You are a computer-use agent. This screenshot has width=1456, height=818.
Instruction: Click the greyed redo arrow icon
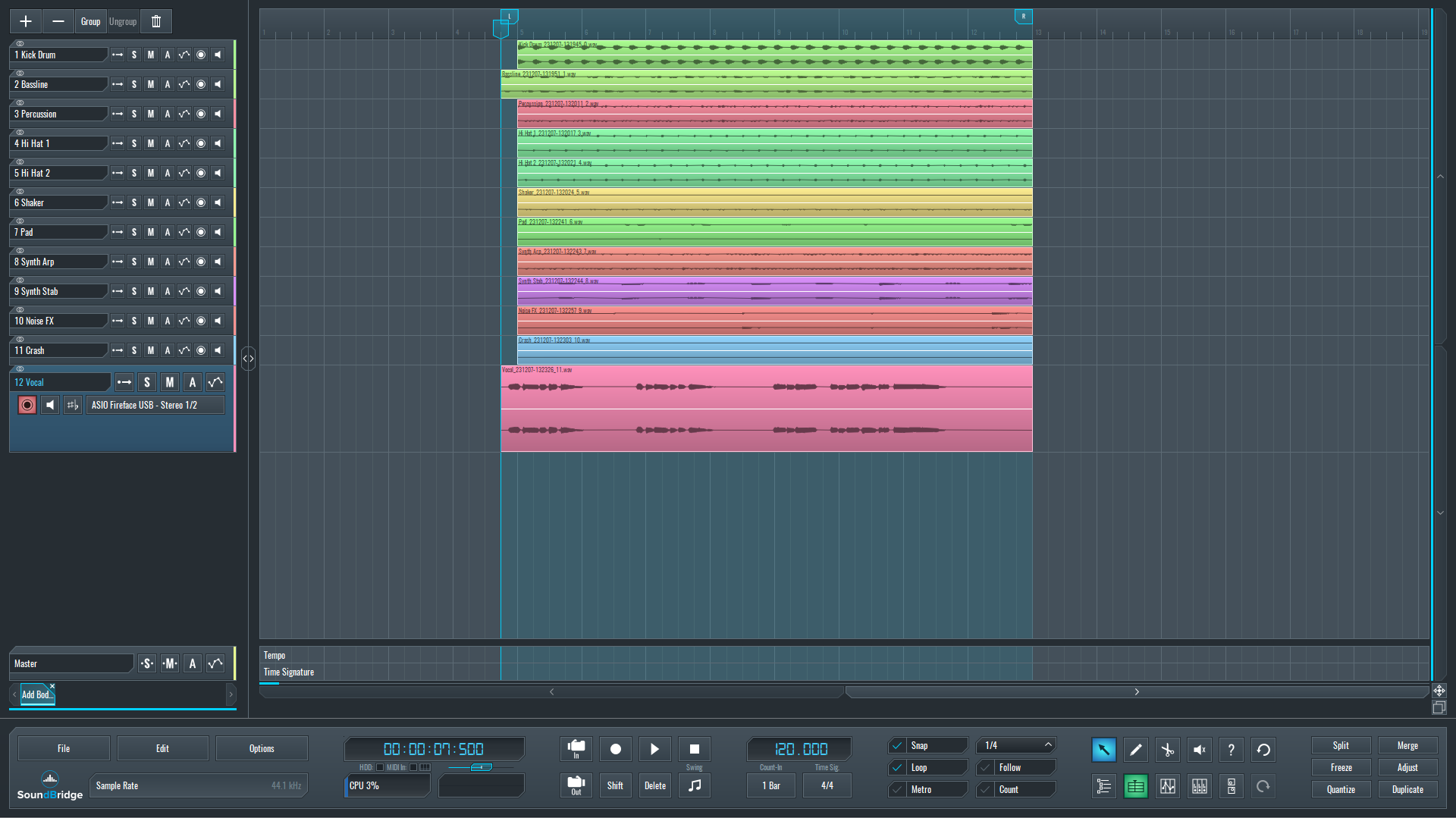(x=1263, y=786)
